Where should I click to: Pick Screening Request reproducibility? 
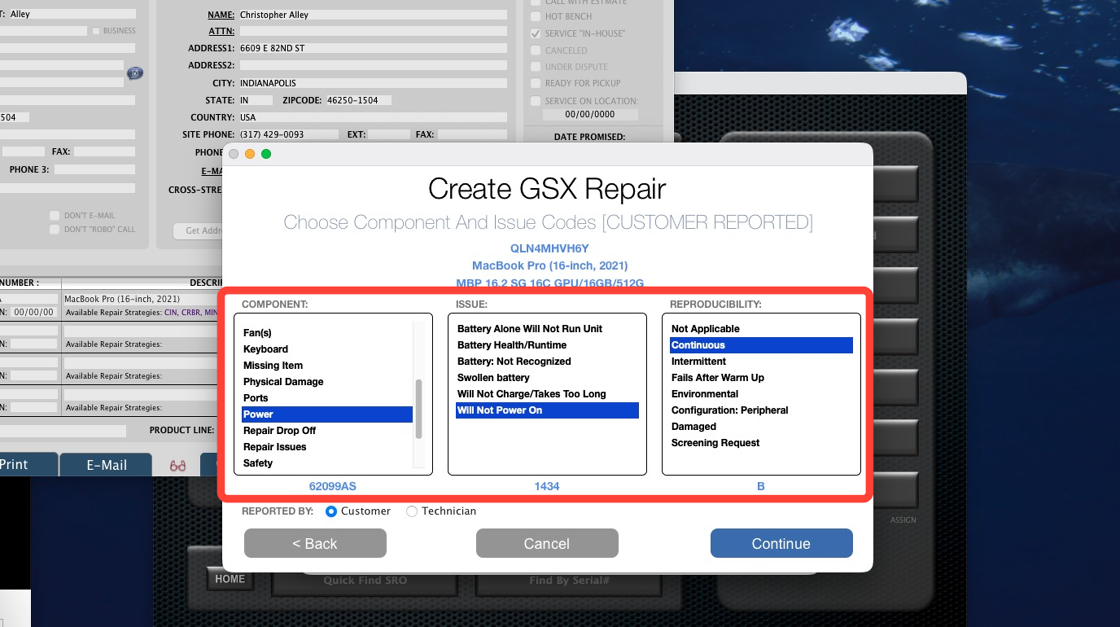point(761,443)
